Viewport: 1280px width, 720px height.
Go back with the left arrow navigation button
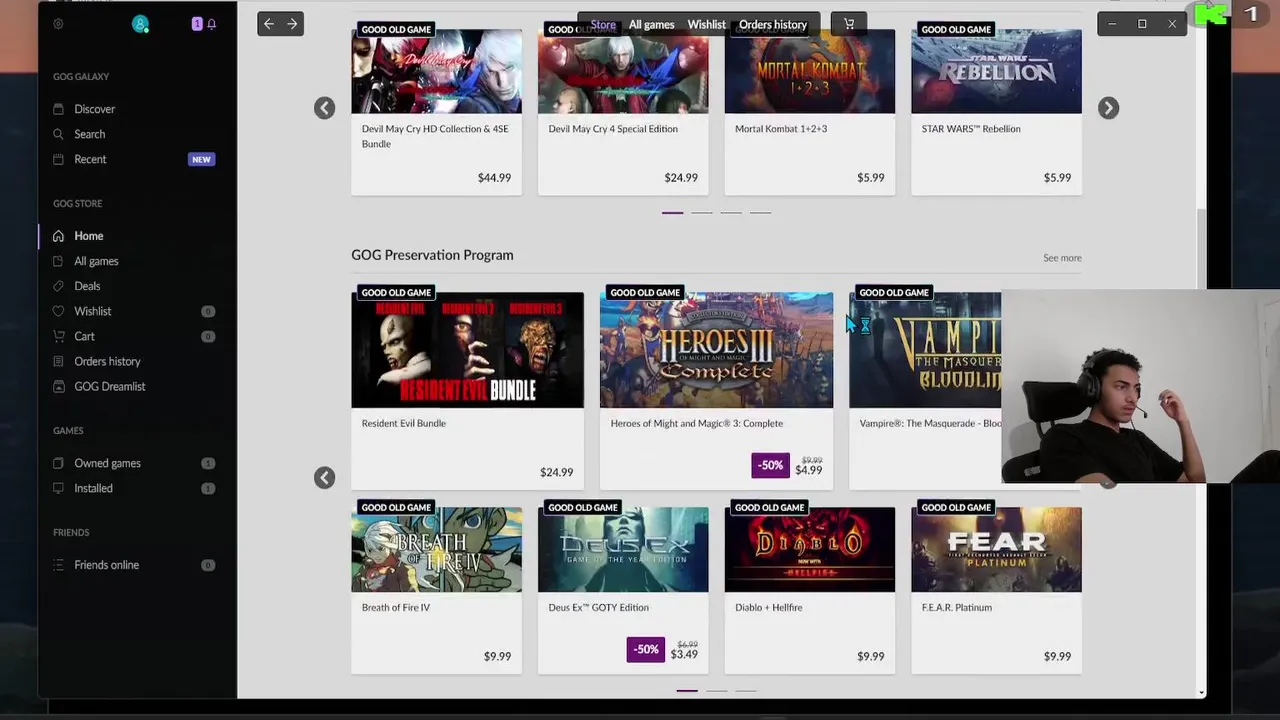269,24
